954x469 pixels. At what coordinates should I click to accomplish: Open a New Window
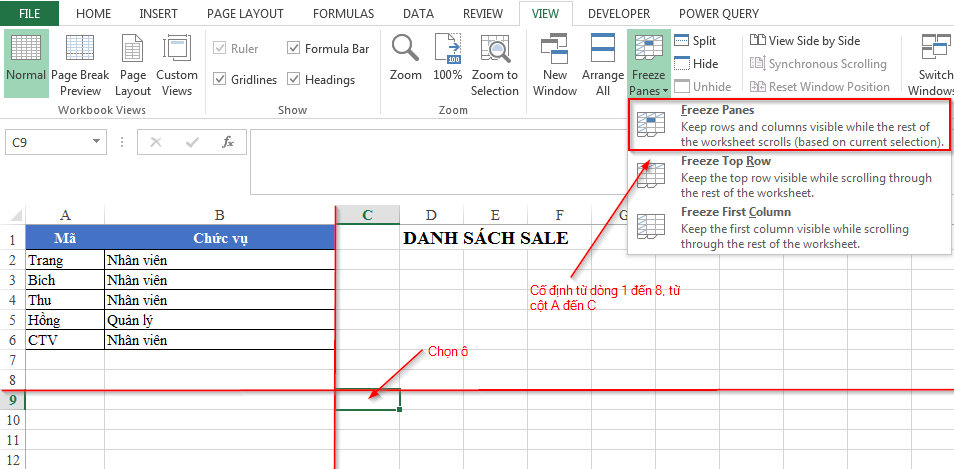554,63
